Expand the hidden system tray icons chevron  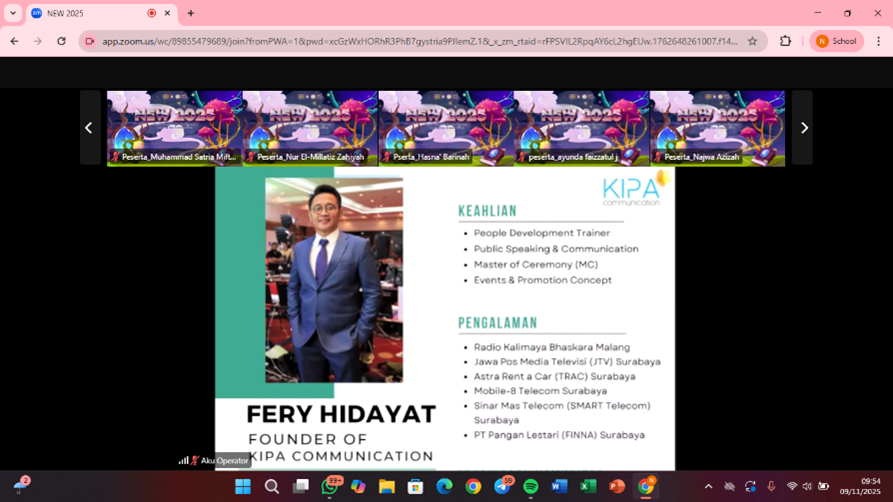[x=708, y=487]
